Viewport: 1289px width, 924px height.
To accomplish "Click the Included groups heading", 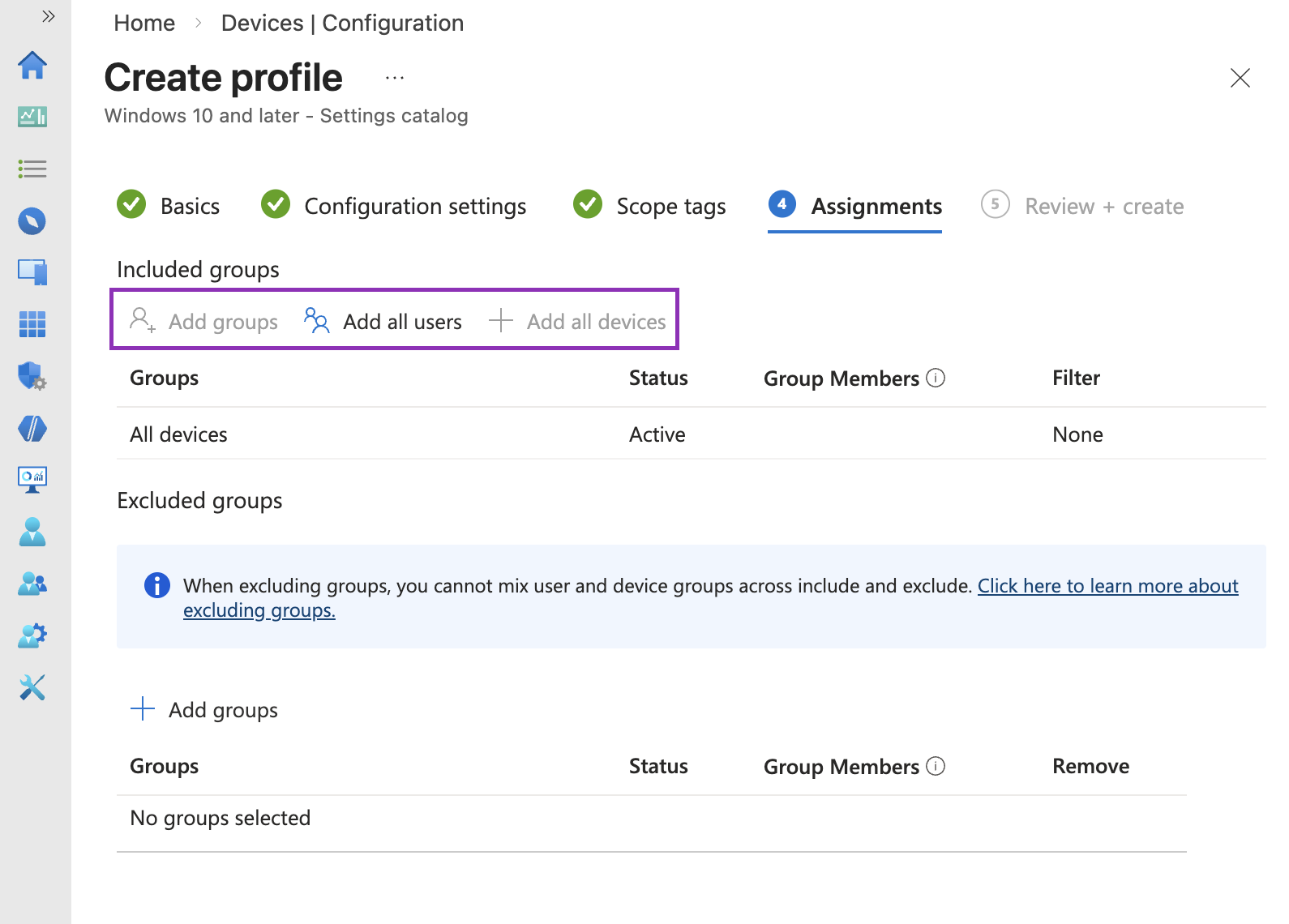I will point(198,269).
